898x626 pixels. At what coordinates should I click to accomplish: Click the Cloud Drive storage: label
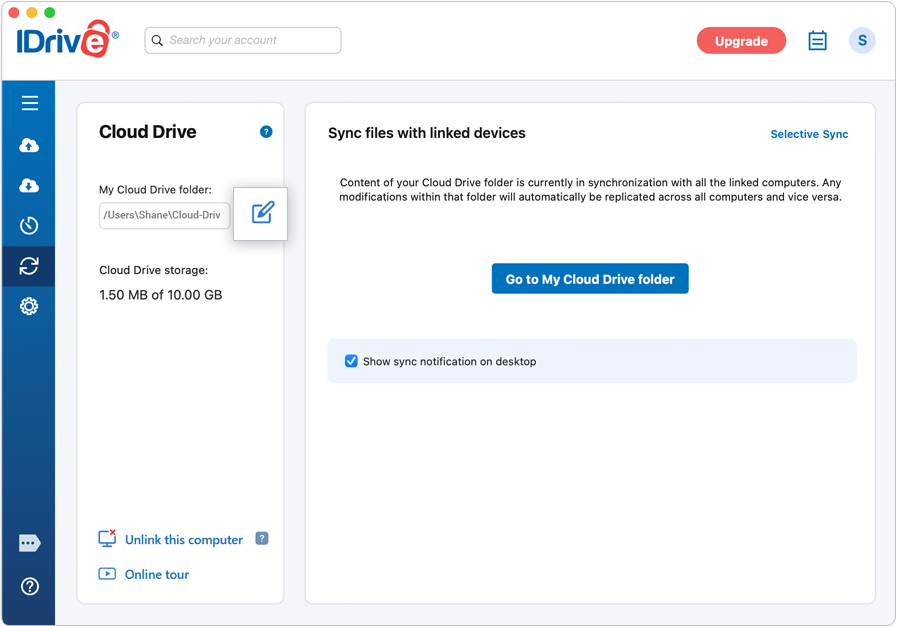coord(153,270)
